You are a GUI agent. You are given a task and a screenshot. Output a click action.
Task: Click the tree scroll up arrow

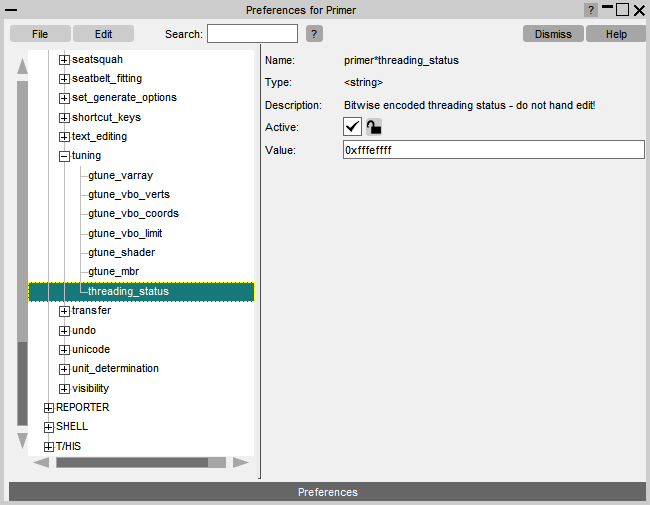(22, 66)
